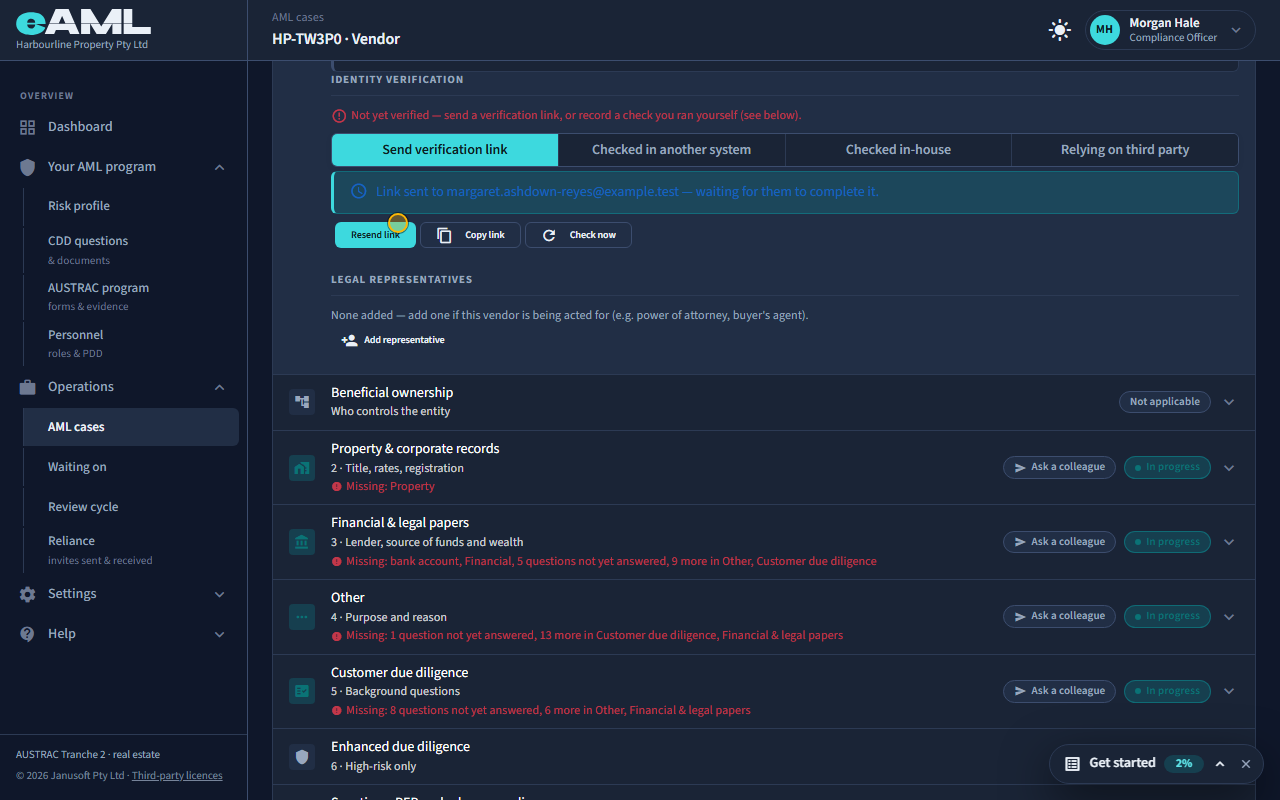1280x800 pixels.
Task: Click the Enhanced due diligence shield icon
Action: (x=302, y=756)
